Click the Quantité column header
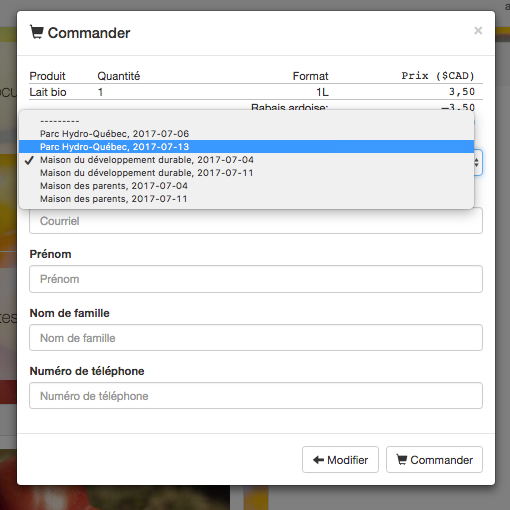 click(x=119, y=76)
